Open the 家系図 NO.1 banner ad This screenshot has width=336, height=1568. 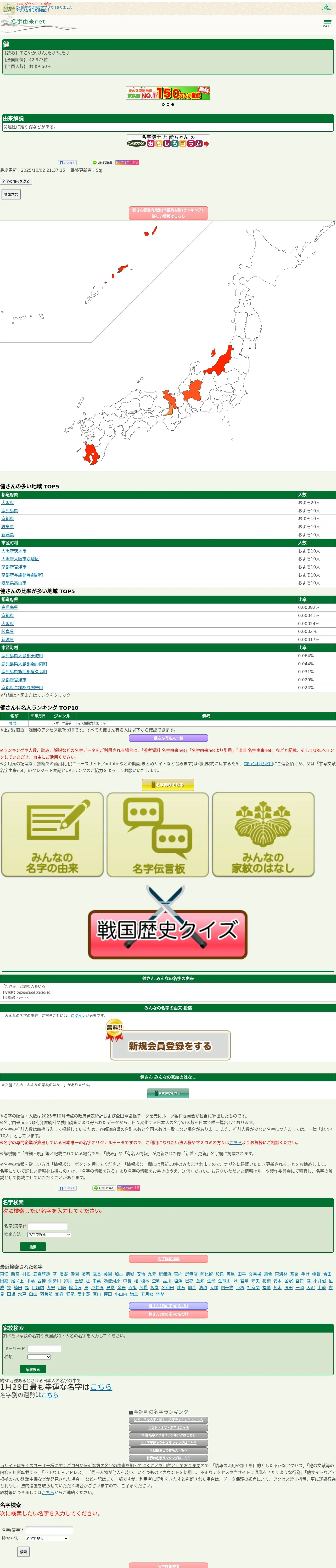point(168,93)
